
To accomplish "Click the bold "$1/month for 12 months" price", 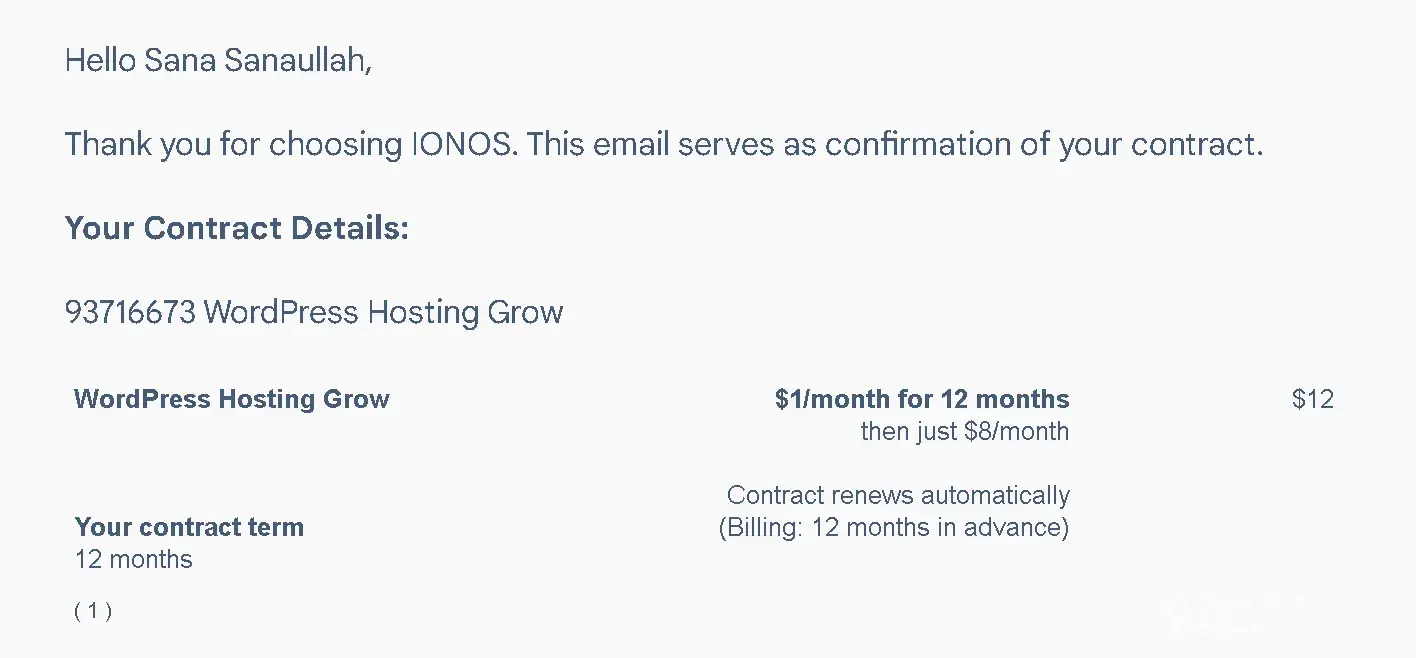I will tap(921, 400).
